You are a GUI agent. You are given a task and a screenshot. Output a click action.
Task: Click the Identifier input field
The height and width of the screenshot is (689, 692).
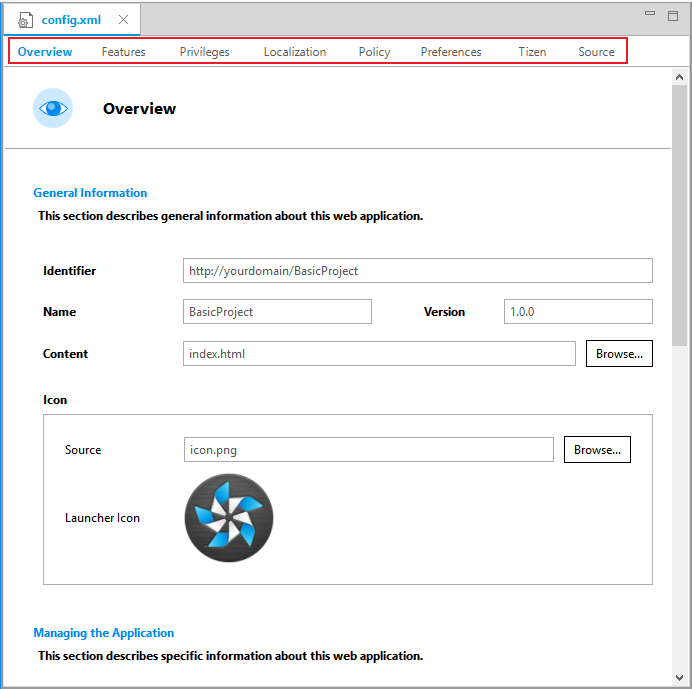417,271
